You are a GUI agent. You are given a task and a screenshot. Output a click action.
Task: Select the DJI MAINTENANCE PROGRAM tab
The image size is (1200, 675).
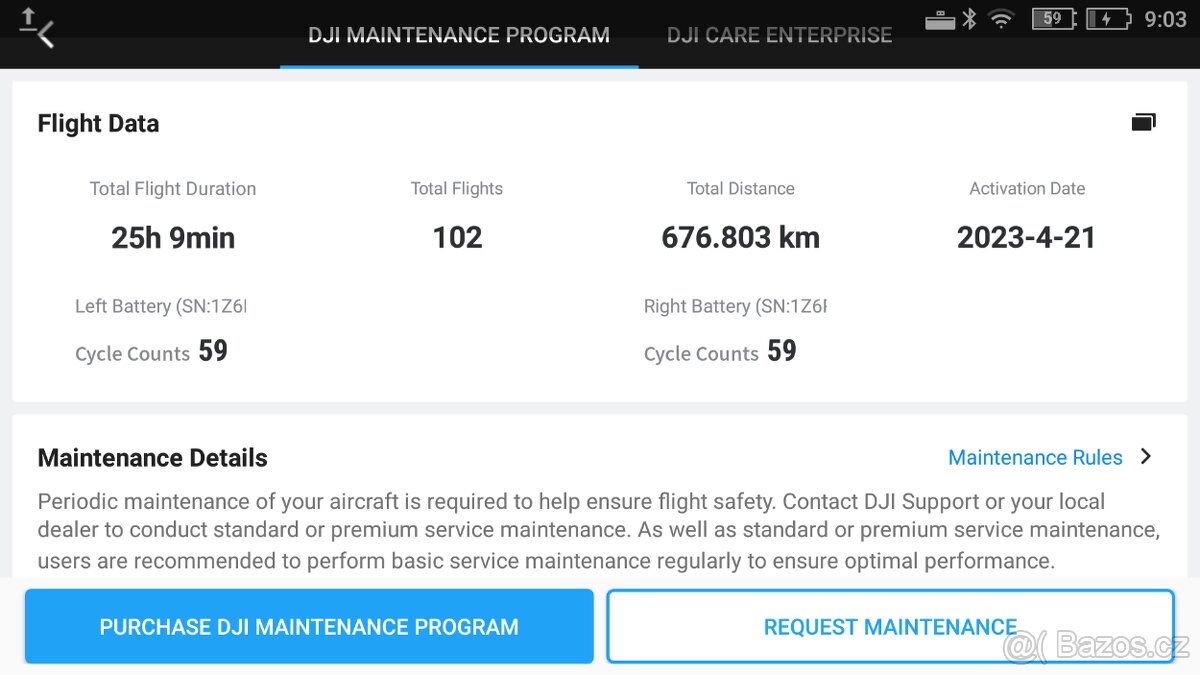click(458, 34)
